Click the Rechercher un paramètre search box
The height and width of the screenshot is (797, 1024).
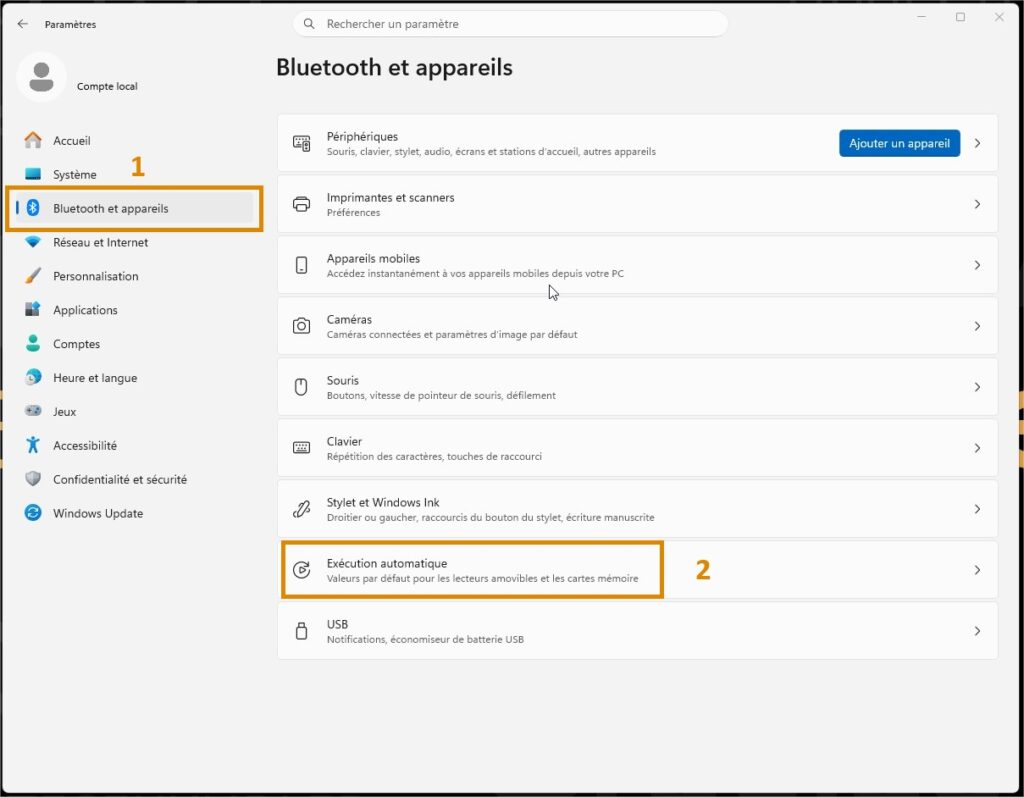coord(510,24)
